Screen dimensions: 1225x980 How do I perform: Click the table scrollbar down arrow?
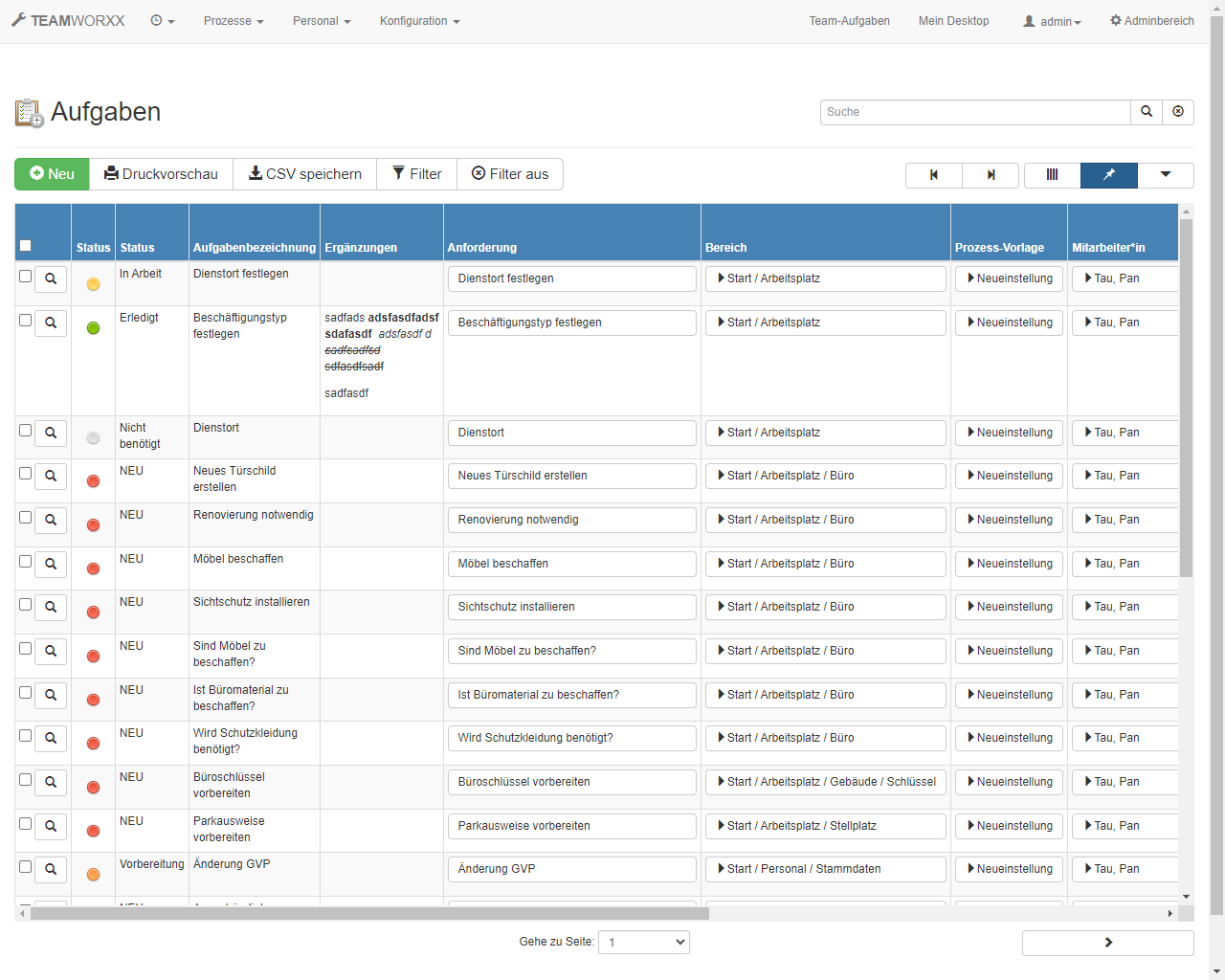tap(1187, 897)
